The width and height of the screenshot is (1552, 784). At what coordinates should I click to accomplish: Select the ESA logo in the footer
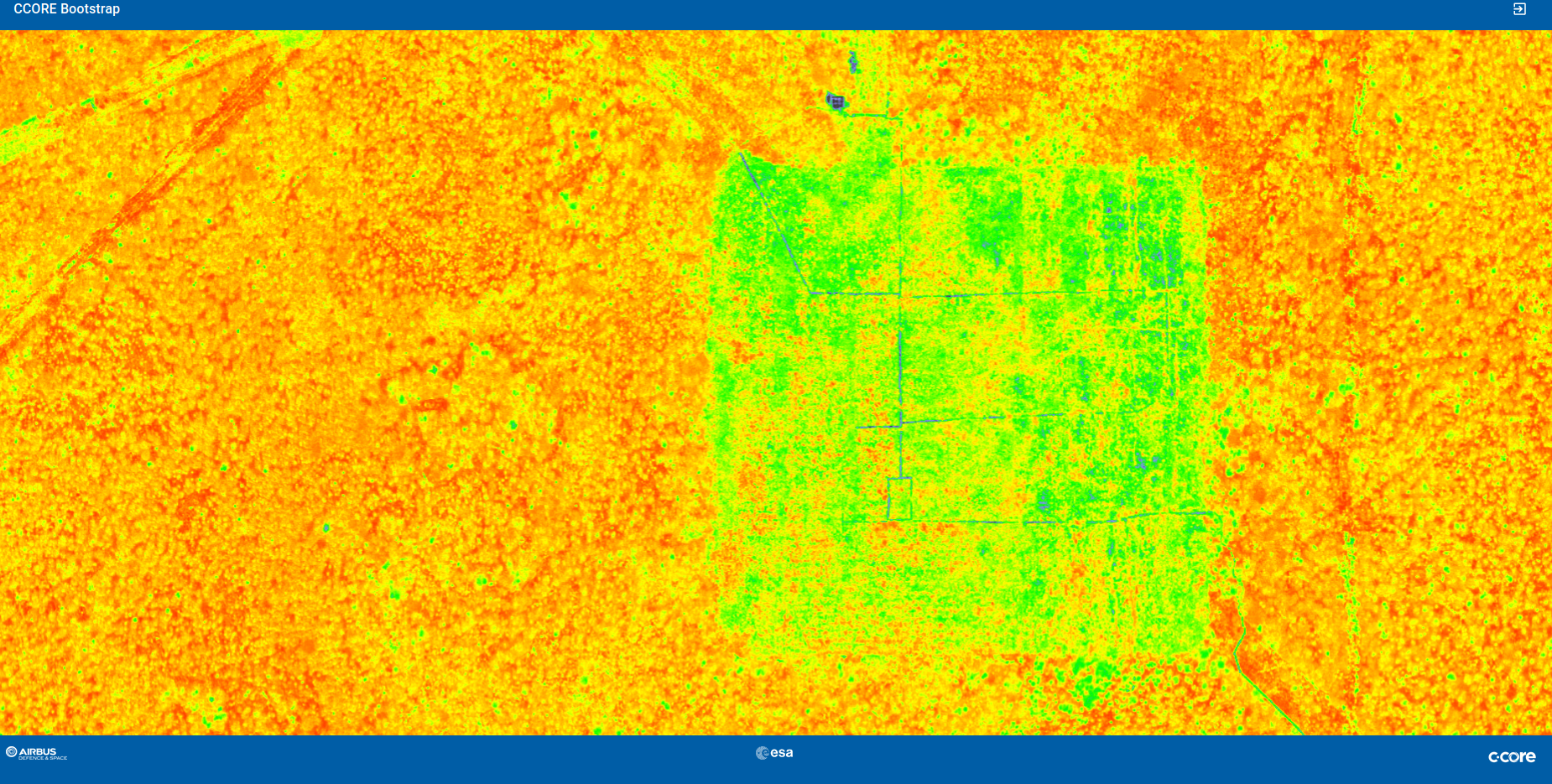point(773,752)
